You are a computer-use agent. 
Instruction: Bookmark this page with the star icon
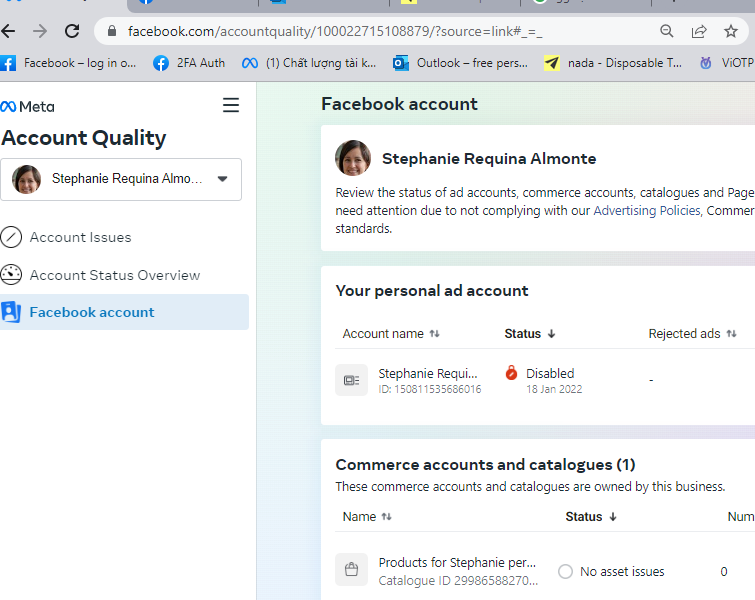pos(731,31)
